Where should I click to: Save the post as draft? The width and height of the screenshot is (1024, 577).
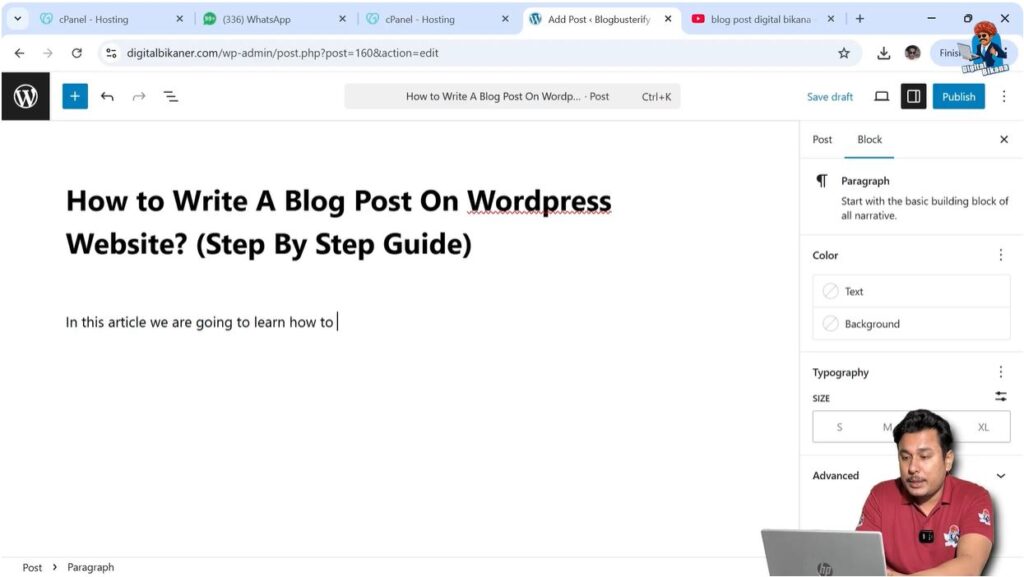click(829, 96)
